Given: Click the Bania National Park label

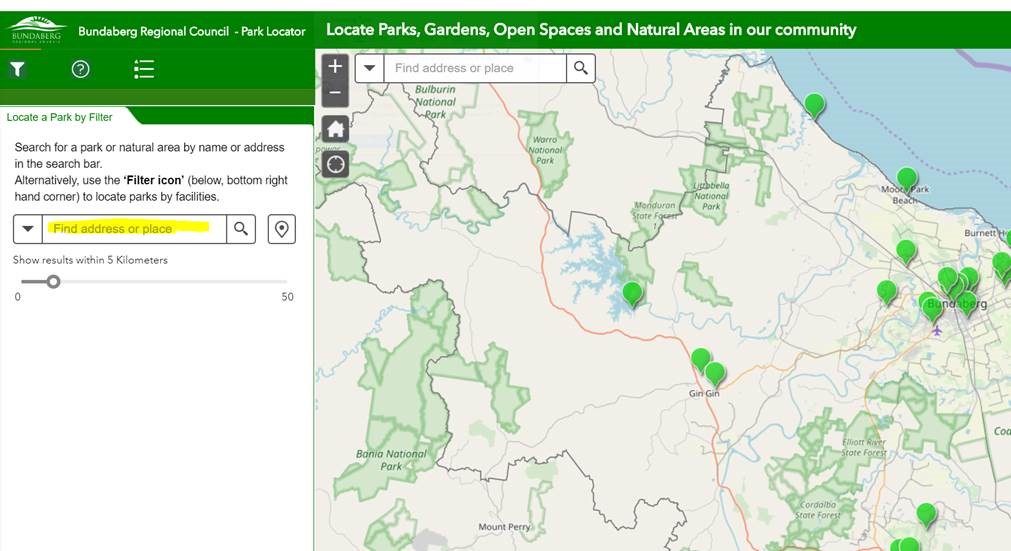Looking at the screenshot, I should (x=391, y=459).
